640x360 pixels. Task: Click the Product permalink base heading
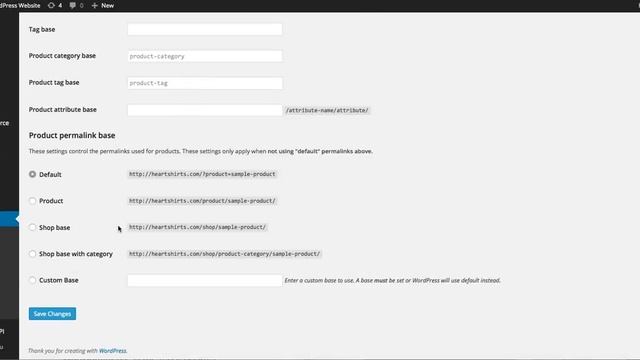72,135
